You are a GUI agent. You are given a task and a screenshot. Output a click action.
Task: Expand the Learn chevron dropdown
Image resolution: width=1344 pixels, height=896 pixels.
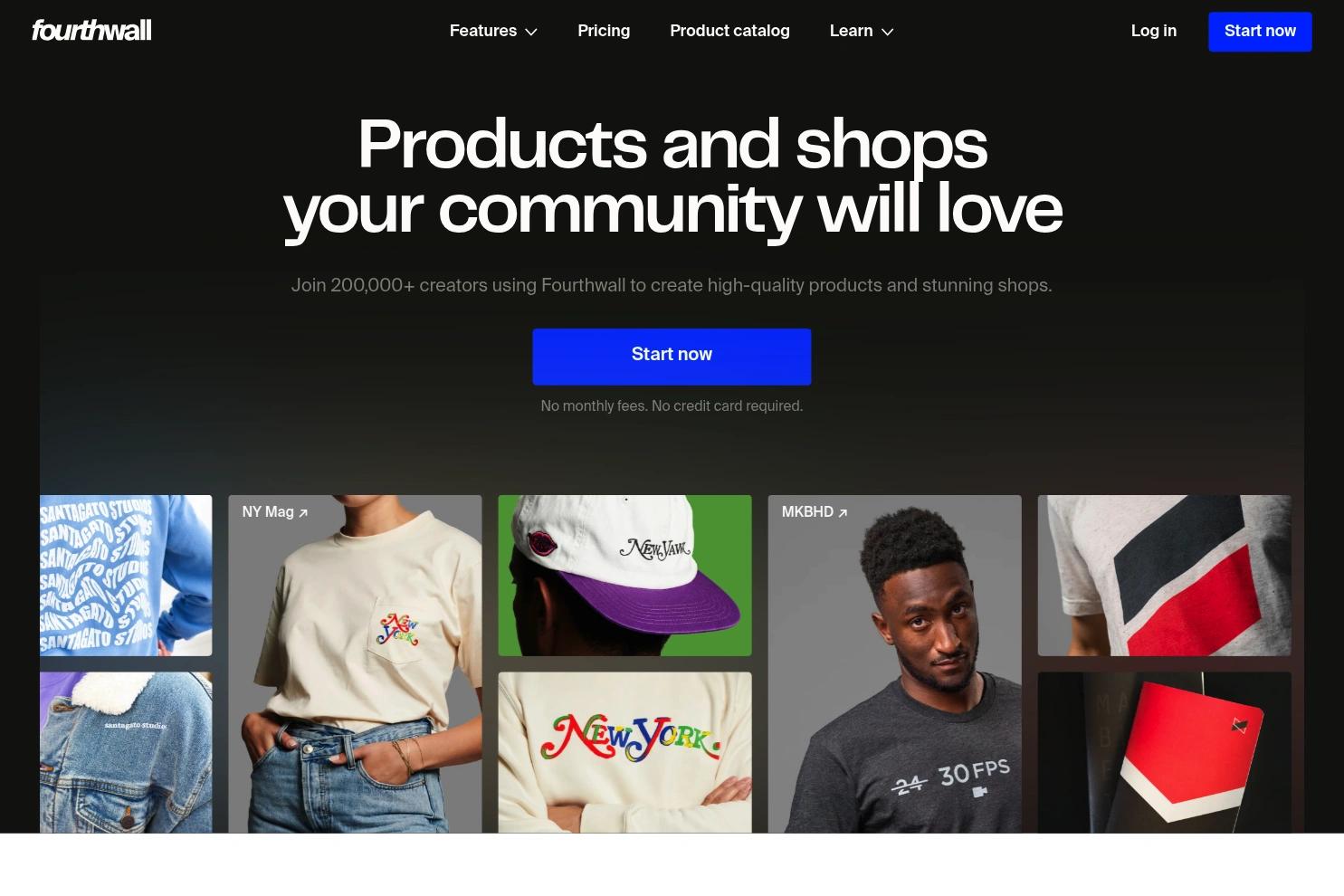[888, 32]
